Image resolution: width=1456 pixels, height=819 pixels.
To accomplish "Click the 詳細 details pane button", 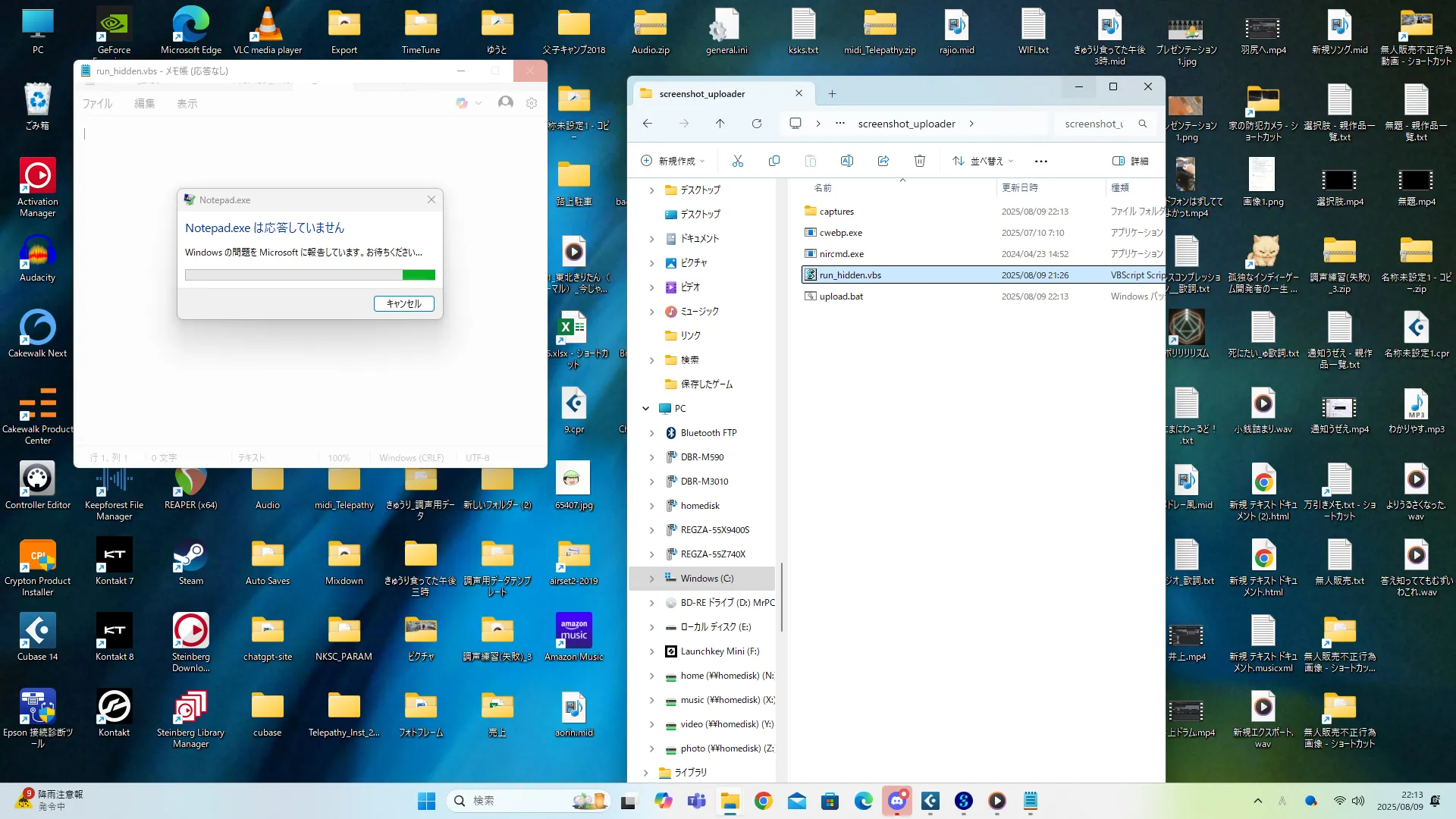I will [1130, 161].
